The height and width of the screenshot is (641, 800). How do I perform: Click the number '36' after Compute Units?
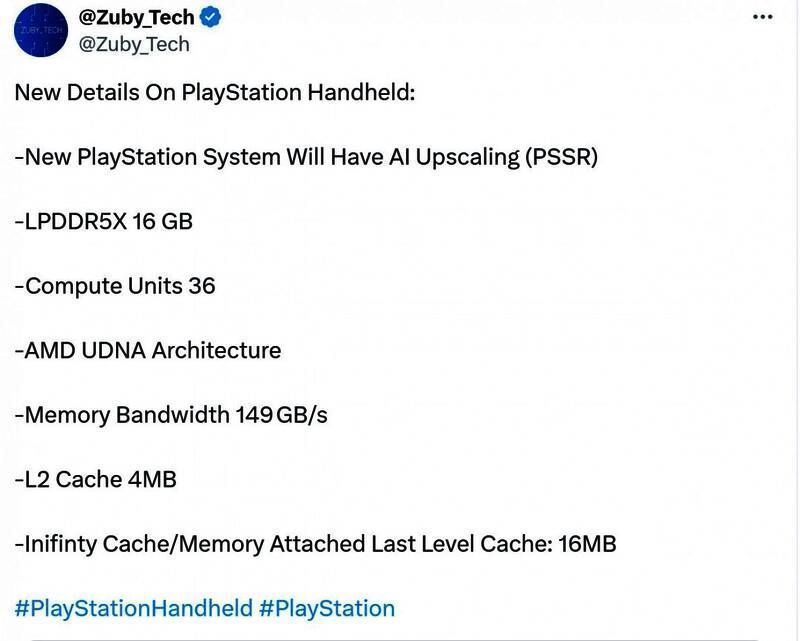pos(202,286)
